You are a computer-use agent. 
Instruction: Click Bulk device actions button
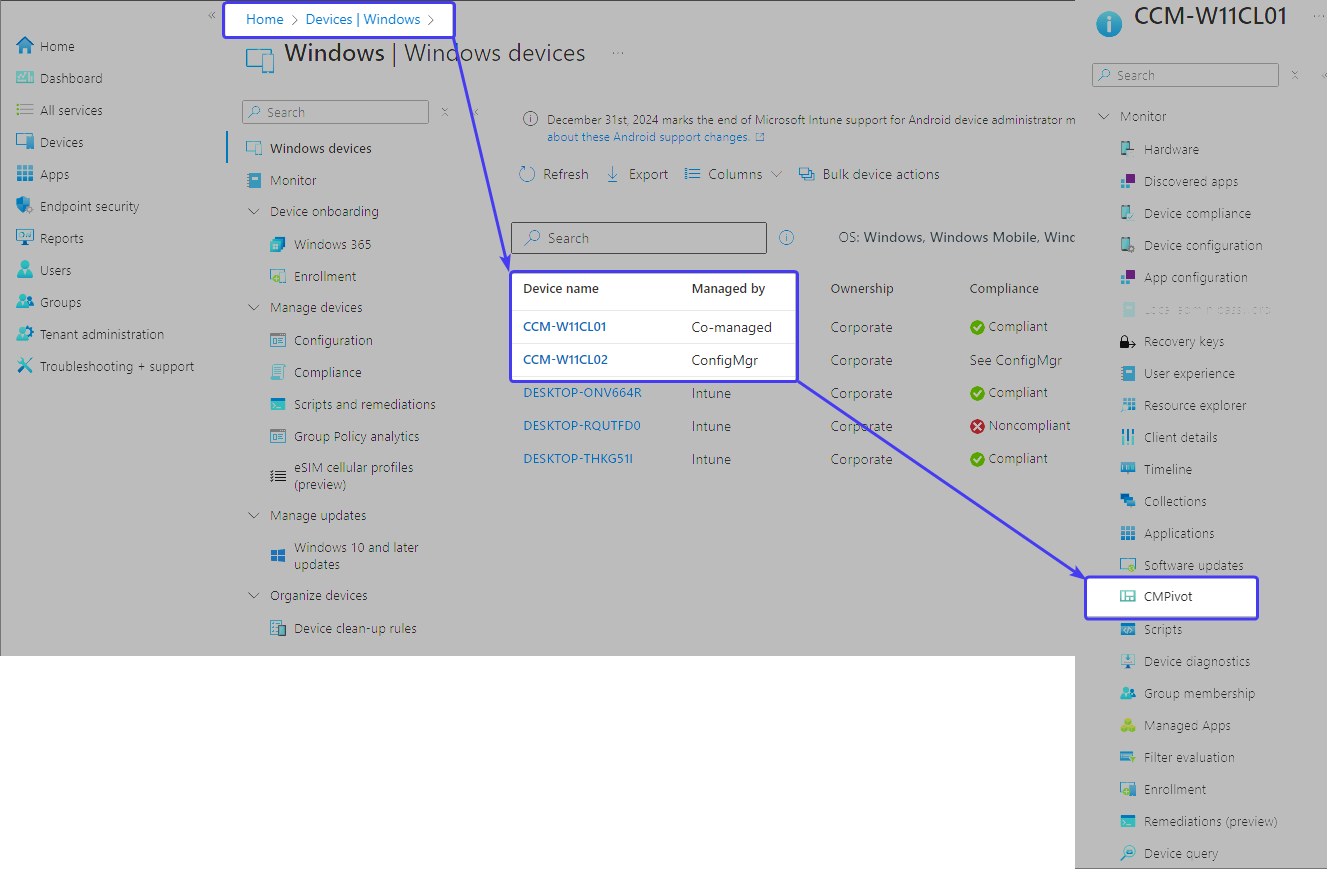click(869, 174)
